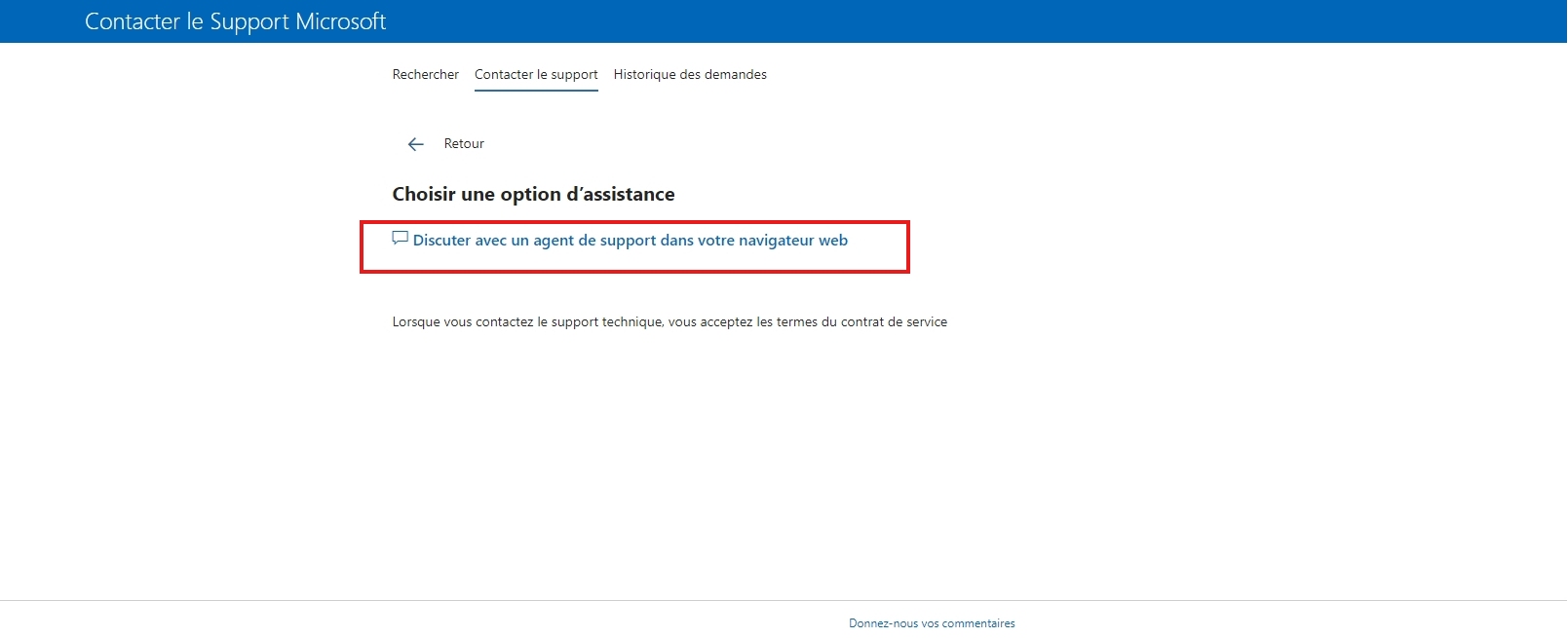Select the Contacter le support tab
This screenshot has width=1568, height=638.
point(536,74)
